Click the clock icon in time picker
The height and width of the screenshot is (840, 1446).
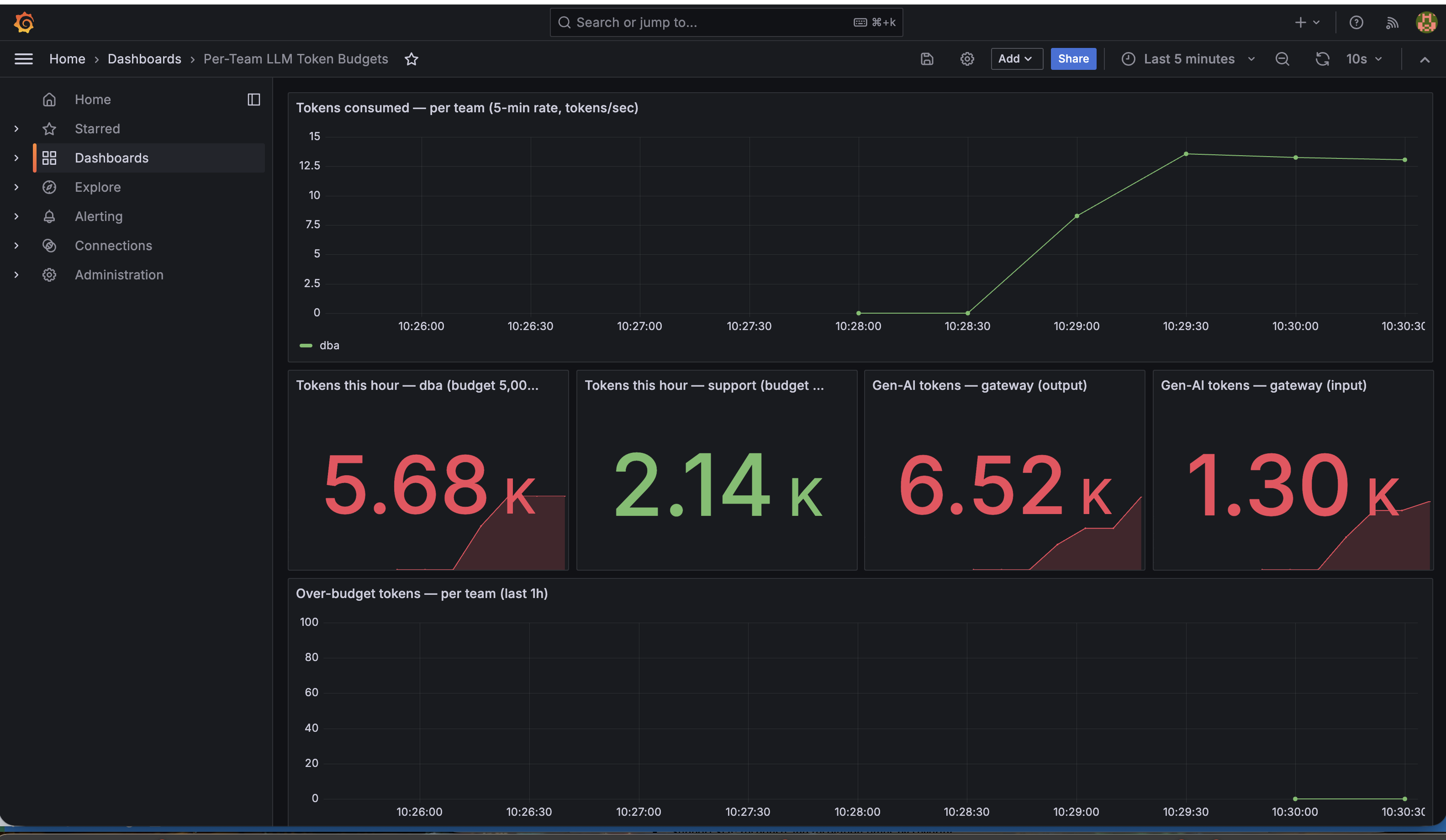(1128, 58)
